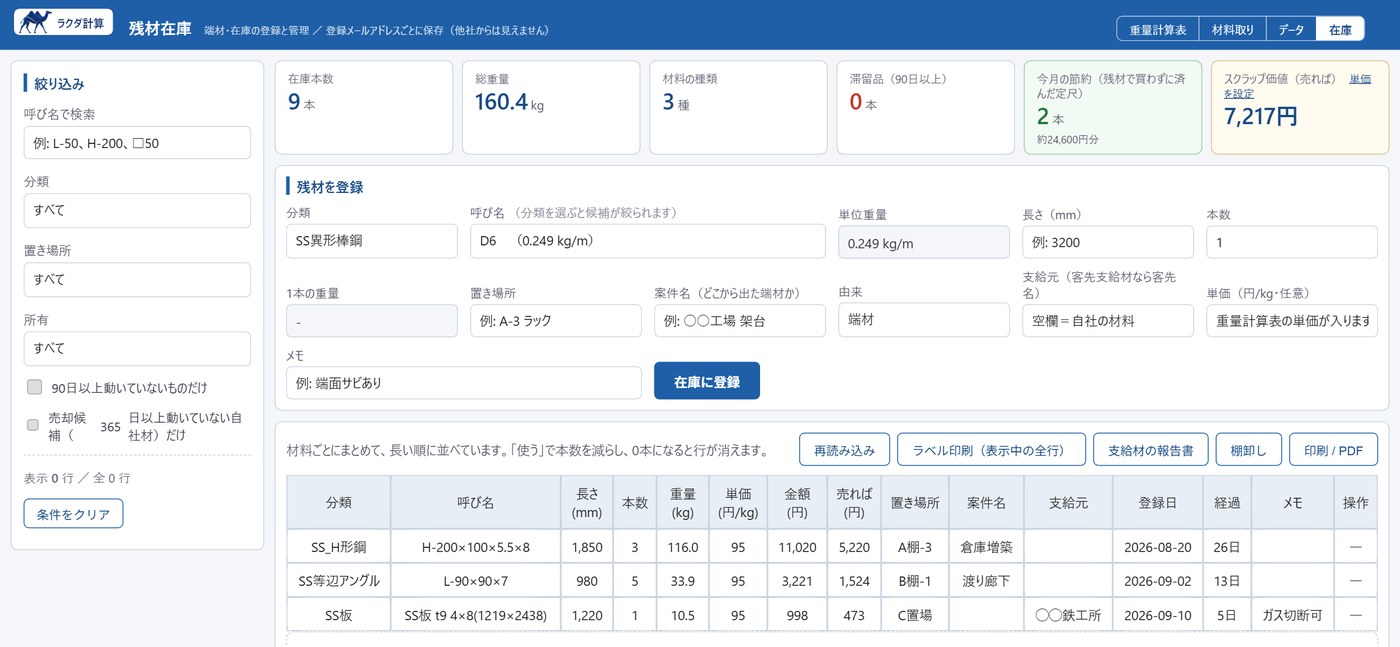Viewport: 1400px width, 647px height.
Task: Click the 呼び名 column header
Action: pos(475,503)
